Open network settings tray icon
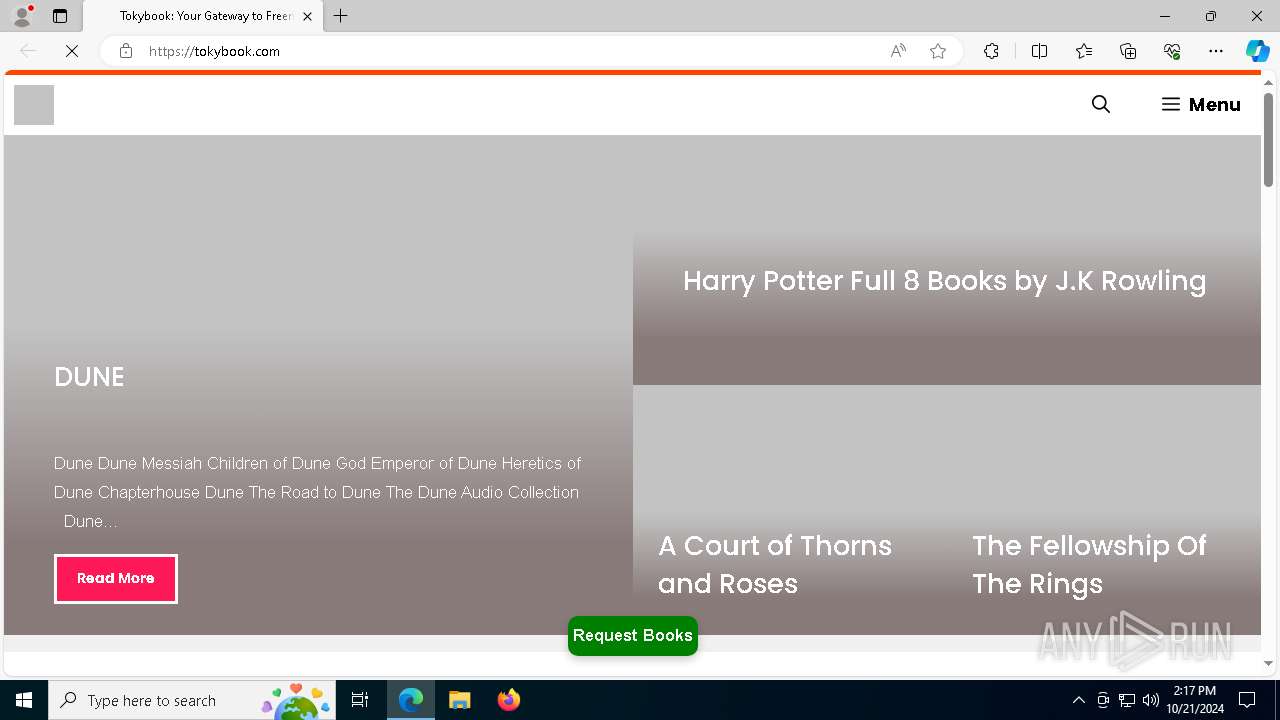 coord(1127,700)
